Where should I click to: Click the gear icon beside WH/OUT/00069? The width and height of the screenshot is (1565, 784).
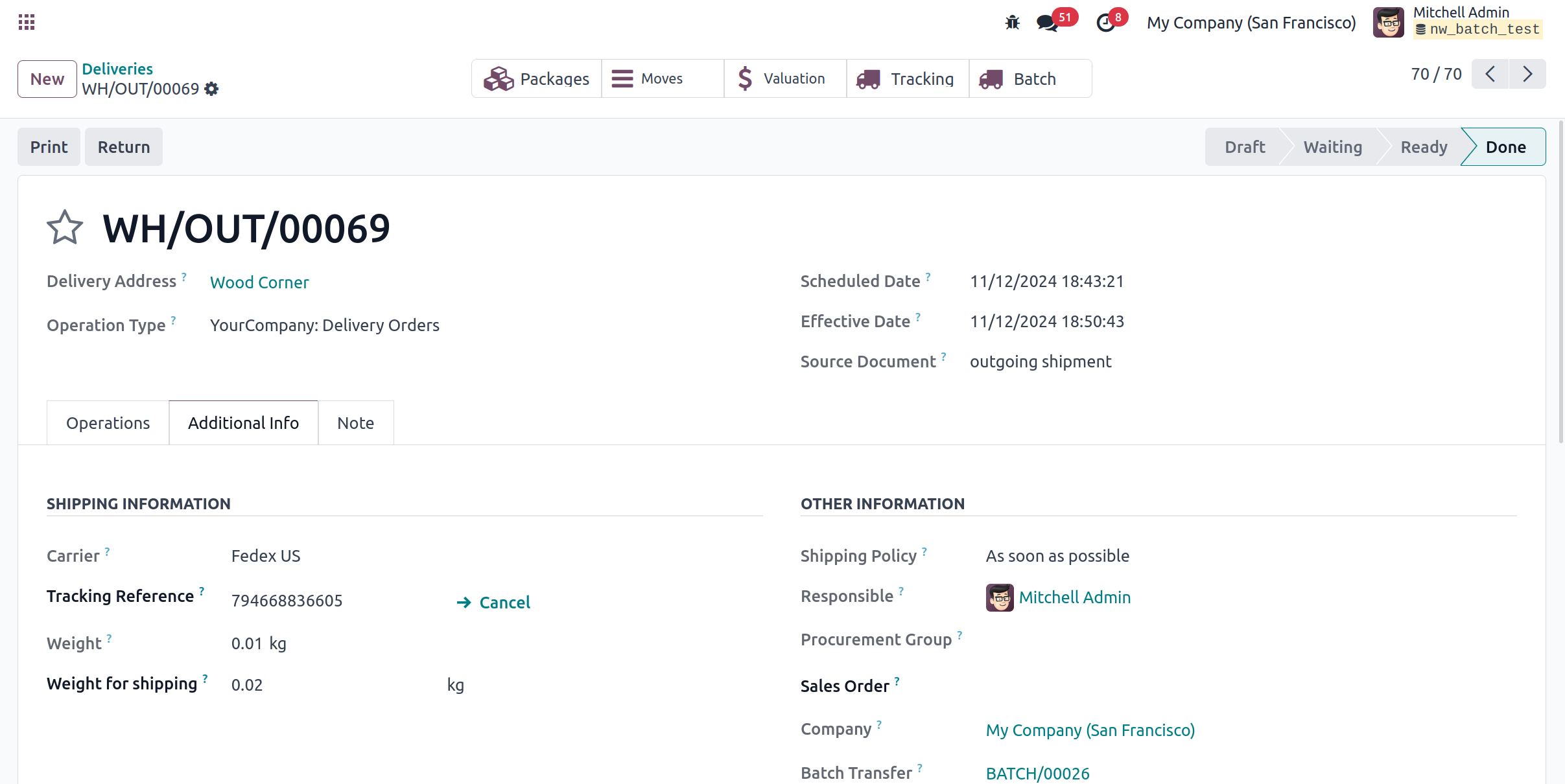pyautogui.click(x=211, y=89)
